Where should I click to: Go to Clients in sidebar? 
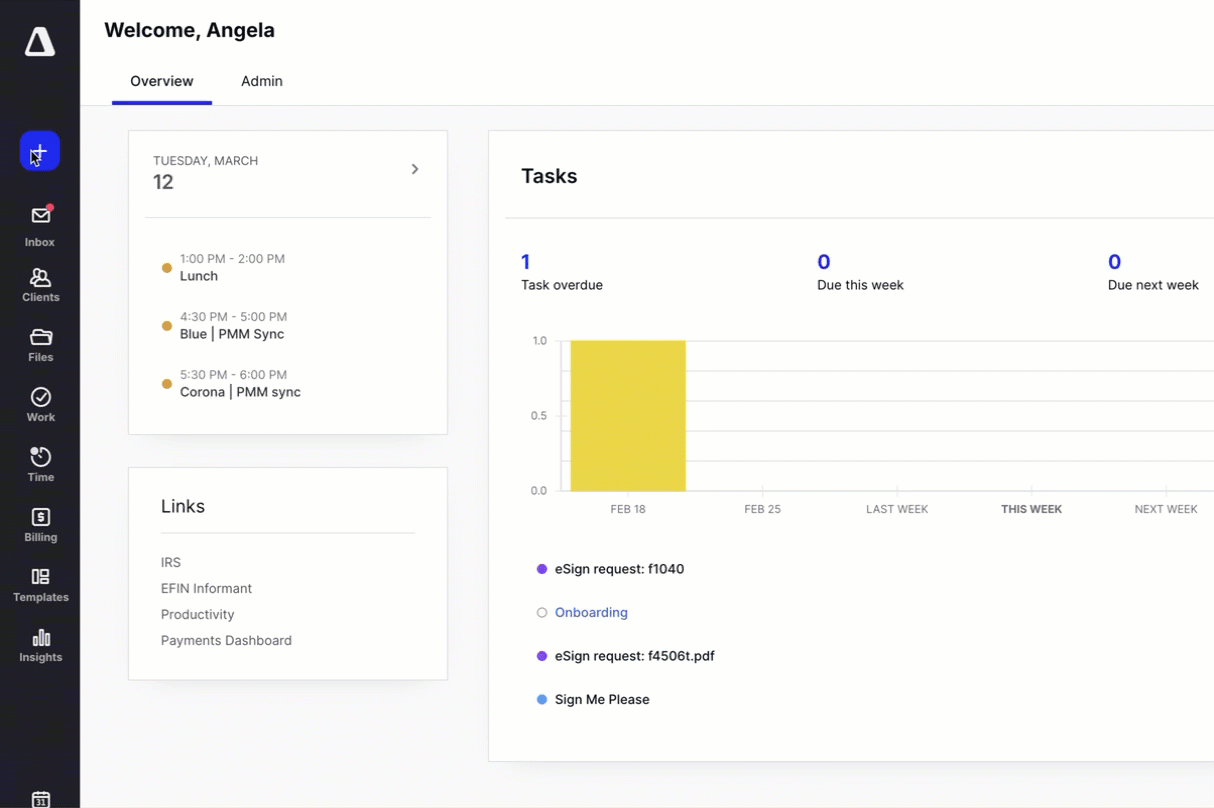point(40,285)
